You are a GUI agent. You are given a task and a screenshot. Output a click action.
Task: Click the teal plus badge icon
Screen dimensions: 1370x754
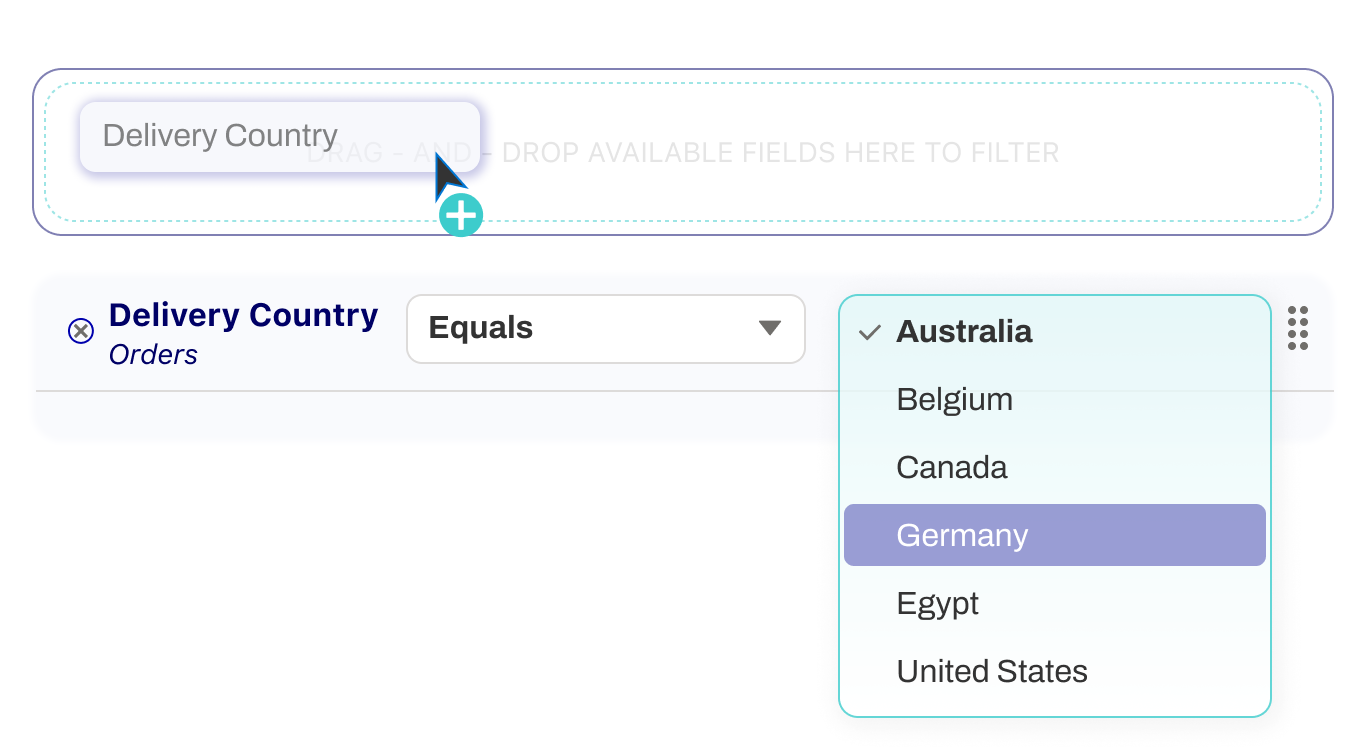pyautogui.click(x=460, y=215)
